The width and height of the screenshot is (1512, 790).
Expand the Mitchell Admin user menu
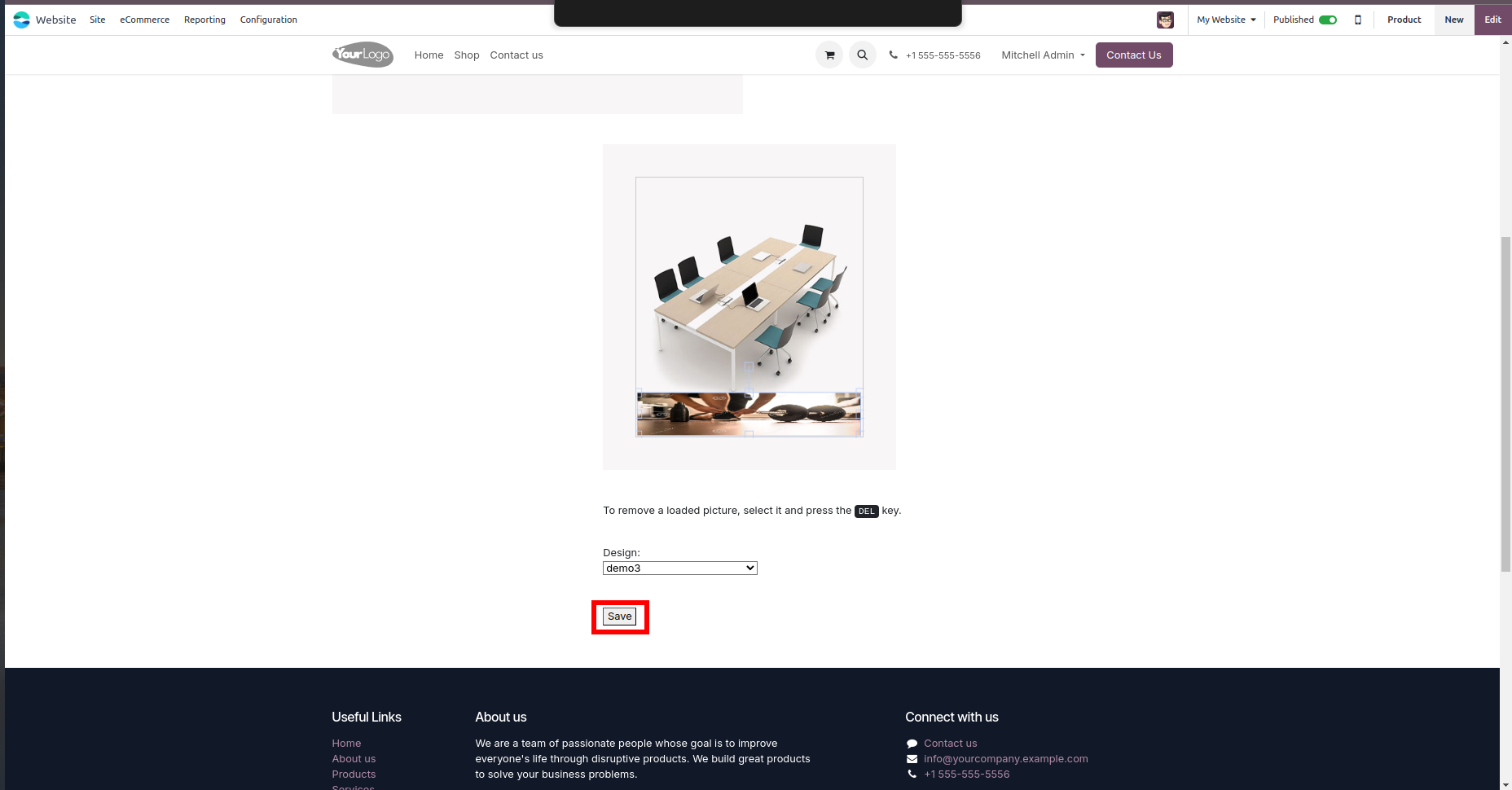click(1043, 55)
